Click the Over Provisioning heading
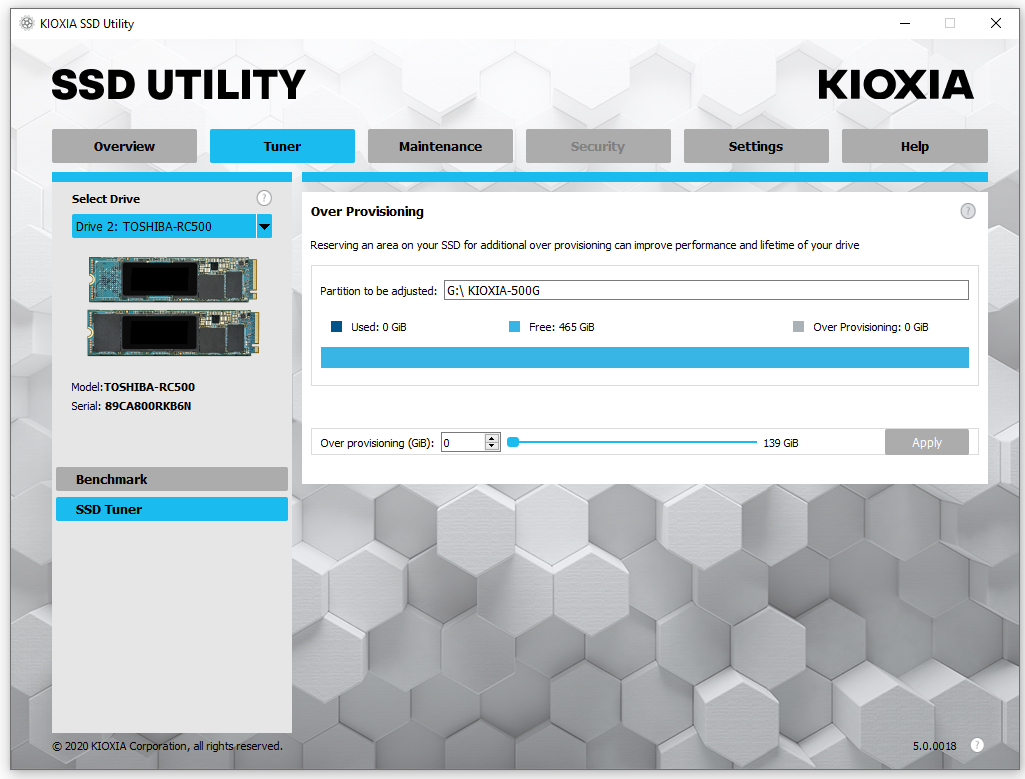Viewport: 1025px width, 779px height. coord(367,211)
